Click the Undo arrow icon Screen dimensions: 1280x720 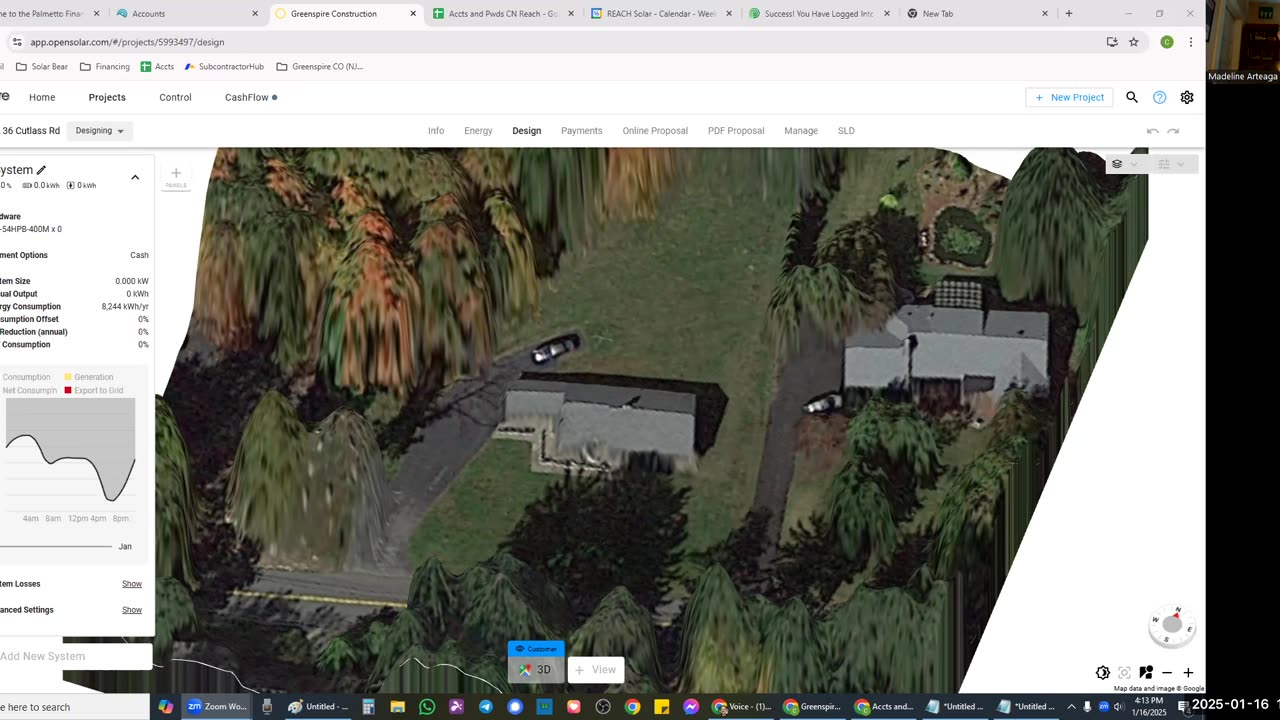click(x=1152, y=131)
